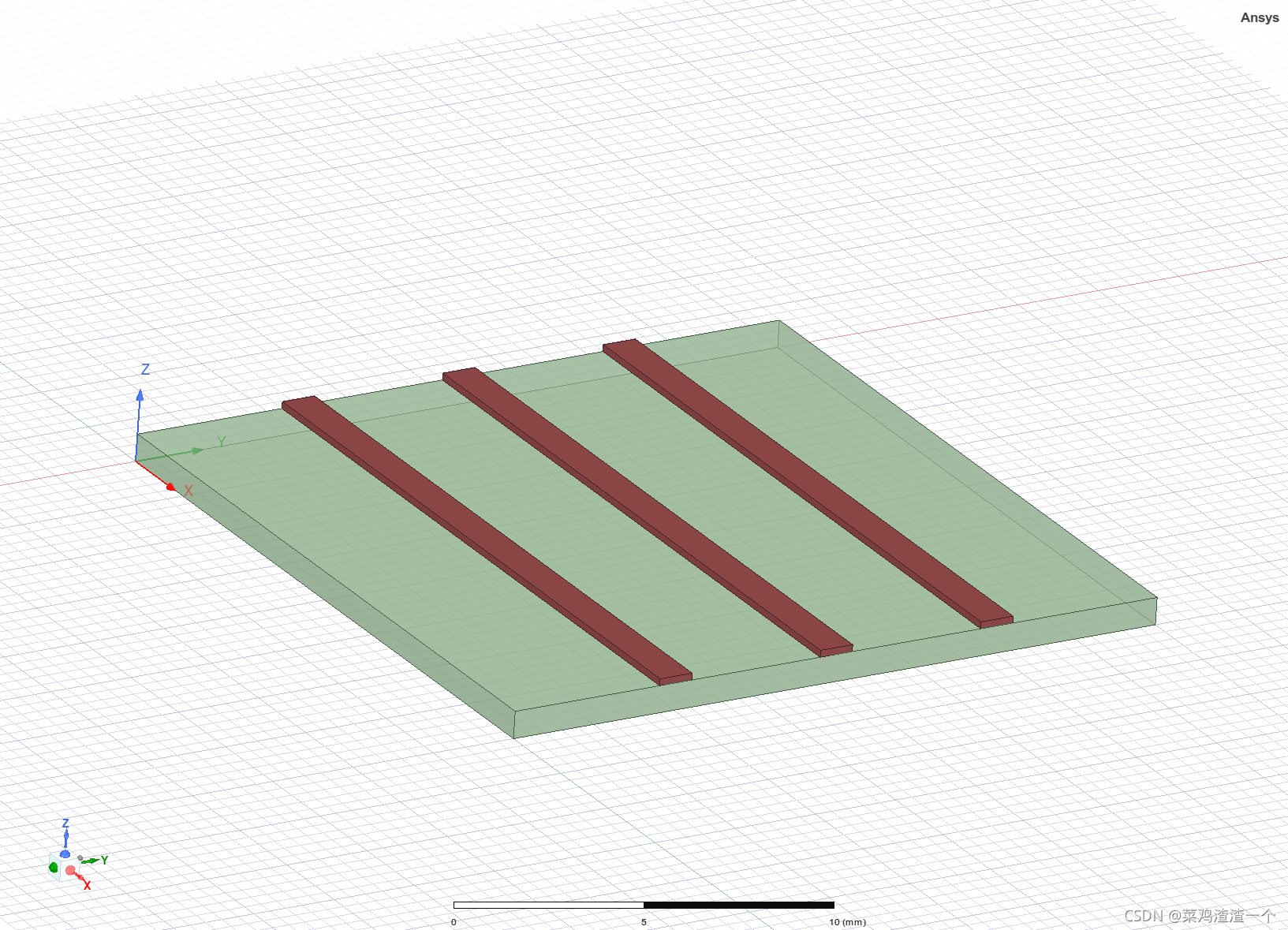Click the scale bar ruler
Image resolution: width=1288 pixels, height=930 pixels.
pyautogui.click(x=644, y=905)
